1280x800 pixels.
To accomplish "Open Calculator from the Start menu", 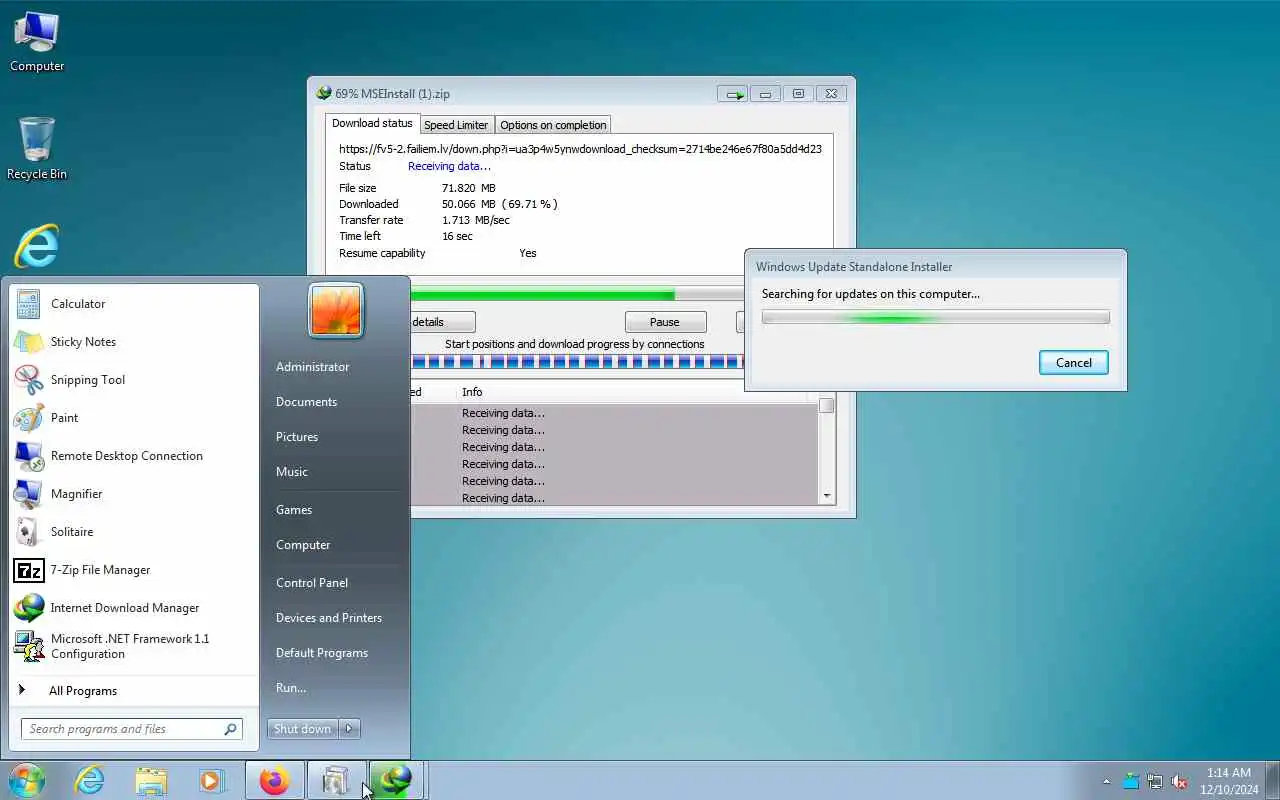I will coord(135,304).
